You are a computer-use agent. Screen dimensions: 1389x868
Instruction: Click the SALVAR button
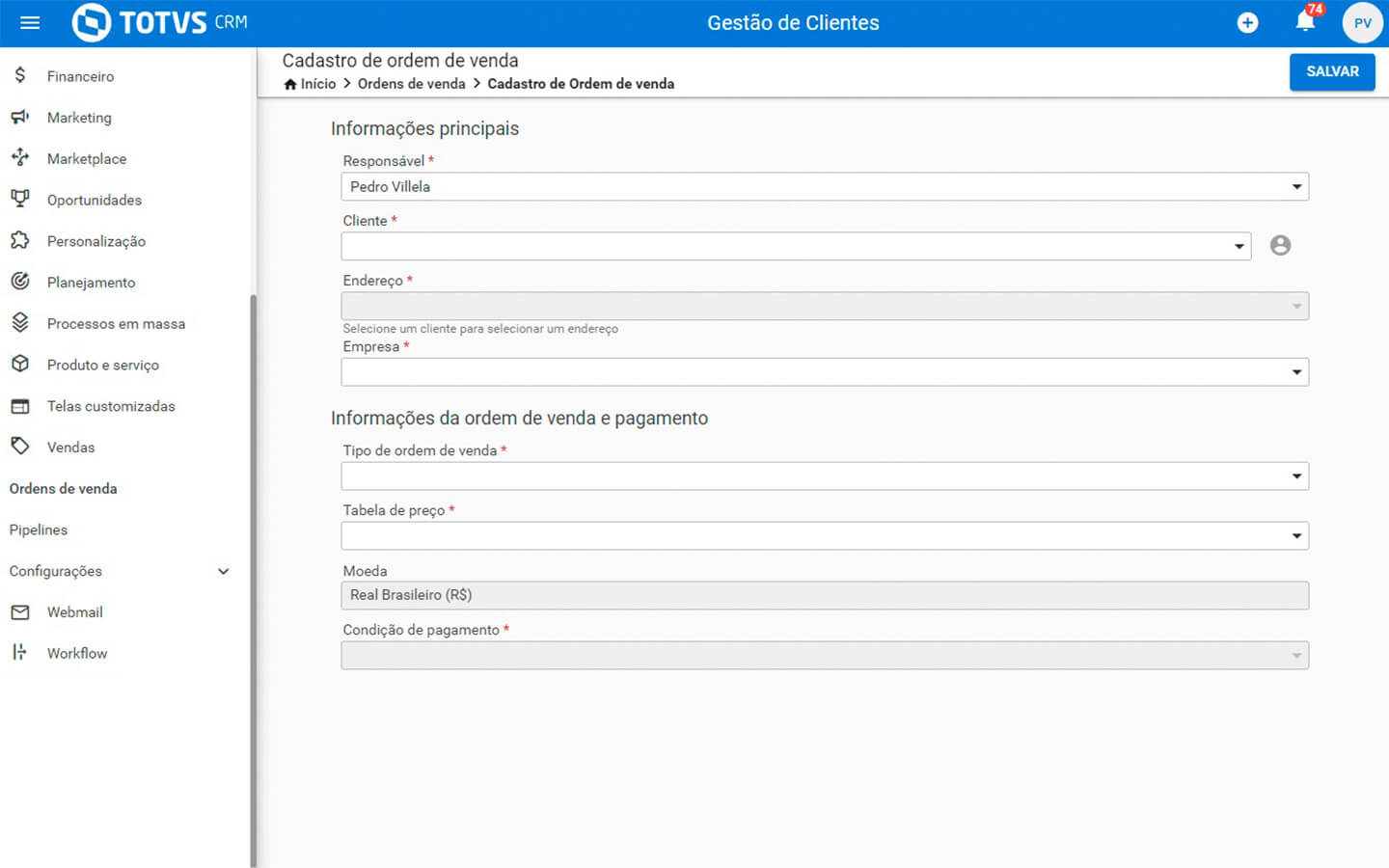tap(1331, 71)
